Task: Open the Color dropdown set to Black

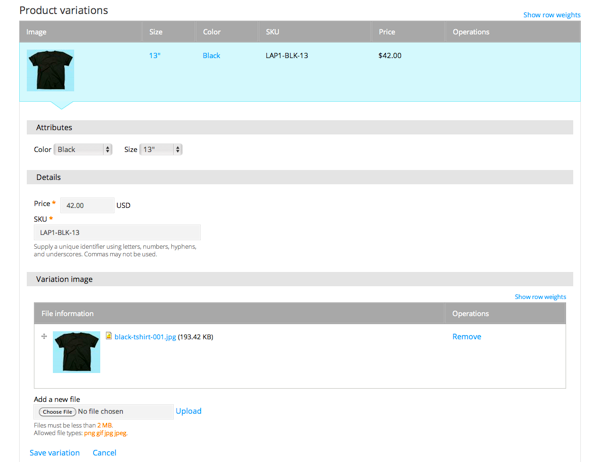Action: (83, 149)
